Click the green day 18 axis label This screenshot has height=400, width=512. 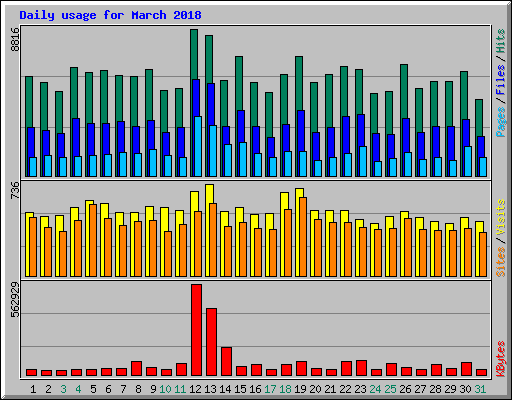coord(285,389)
